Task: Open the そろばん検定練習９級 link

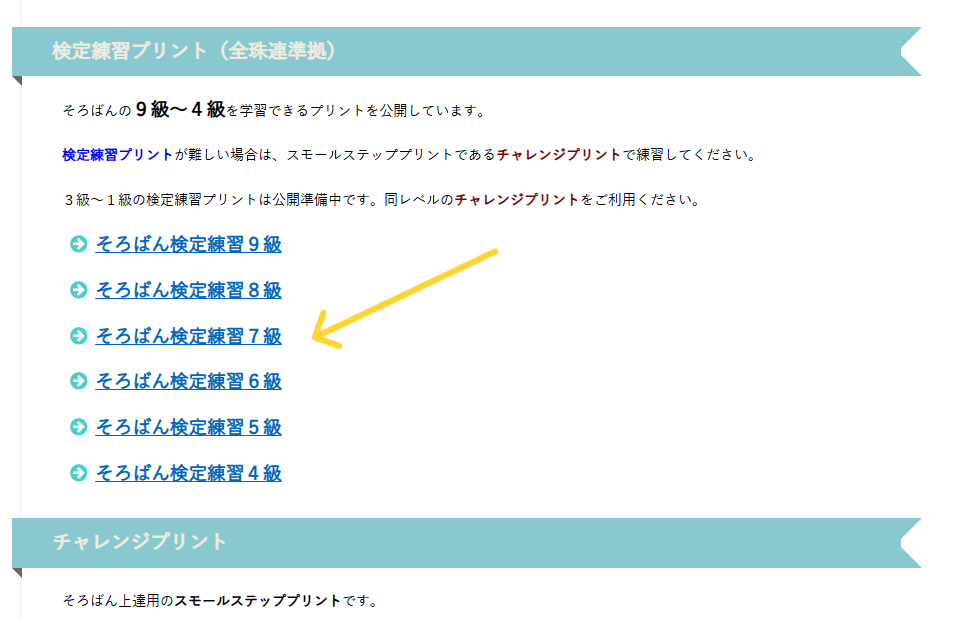Action: (188, 244)
